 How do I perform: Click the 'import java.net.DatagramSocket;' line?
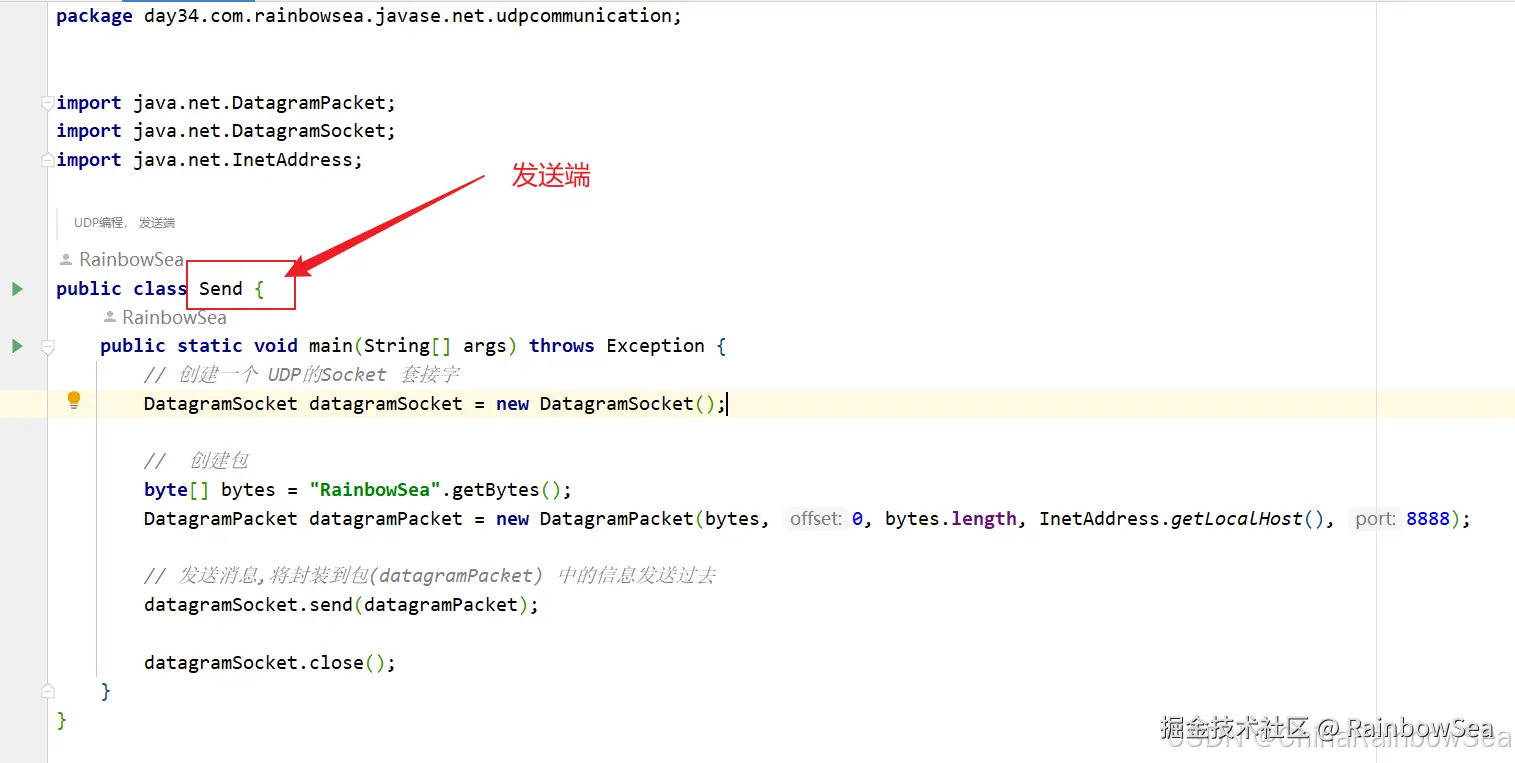click(226, 131)
